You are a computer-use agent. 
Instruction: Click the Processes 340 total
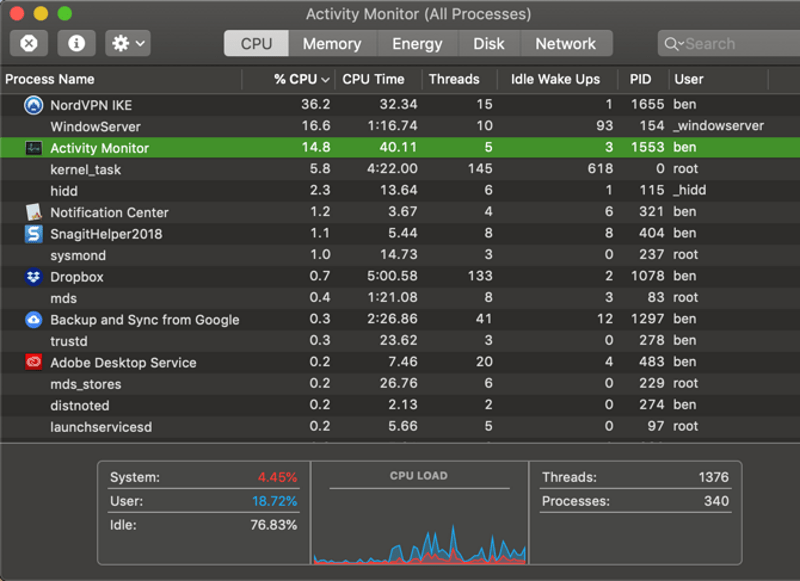point(716,501)
